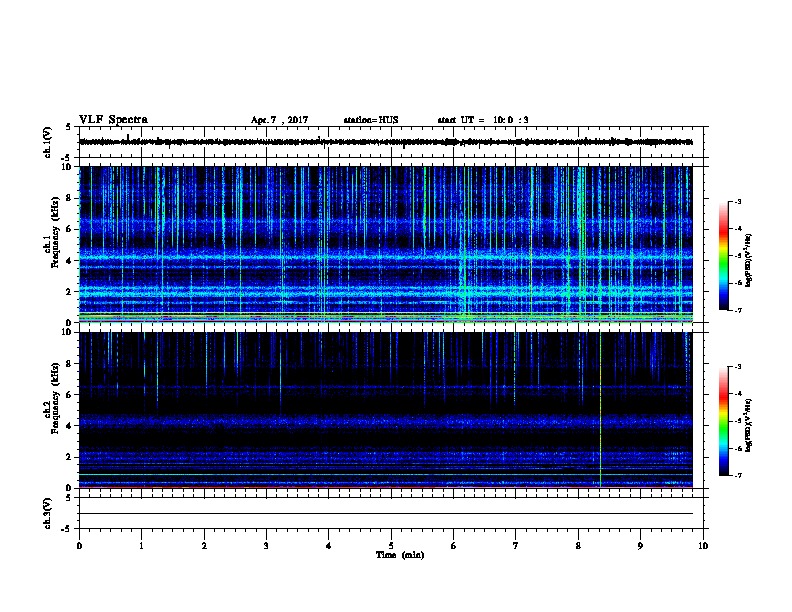Click the "start UT = 10:0 :3" text
This screenshot has height=612, width=792.
pos(483,120)
